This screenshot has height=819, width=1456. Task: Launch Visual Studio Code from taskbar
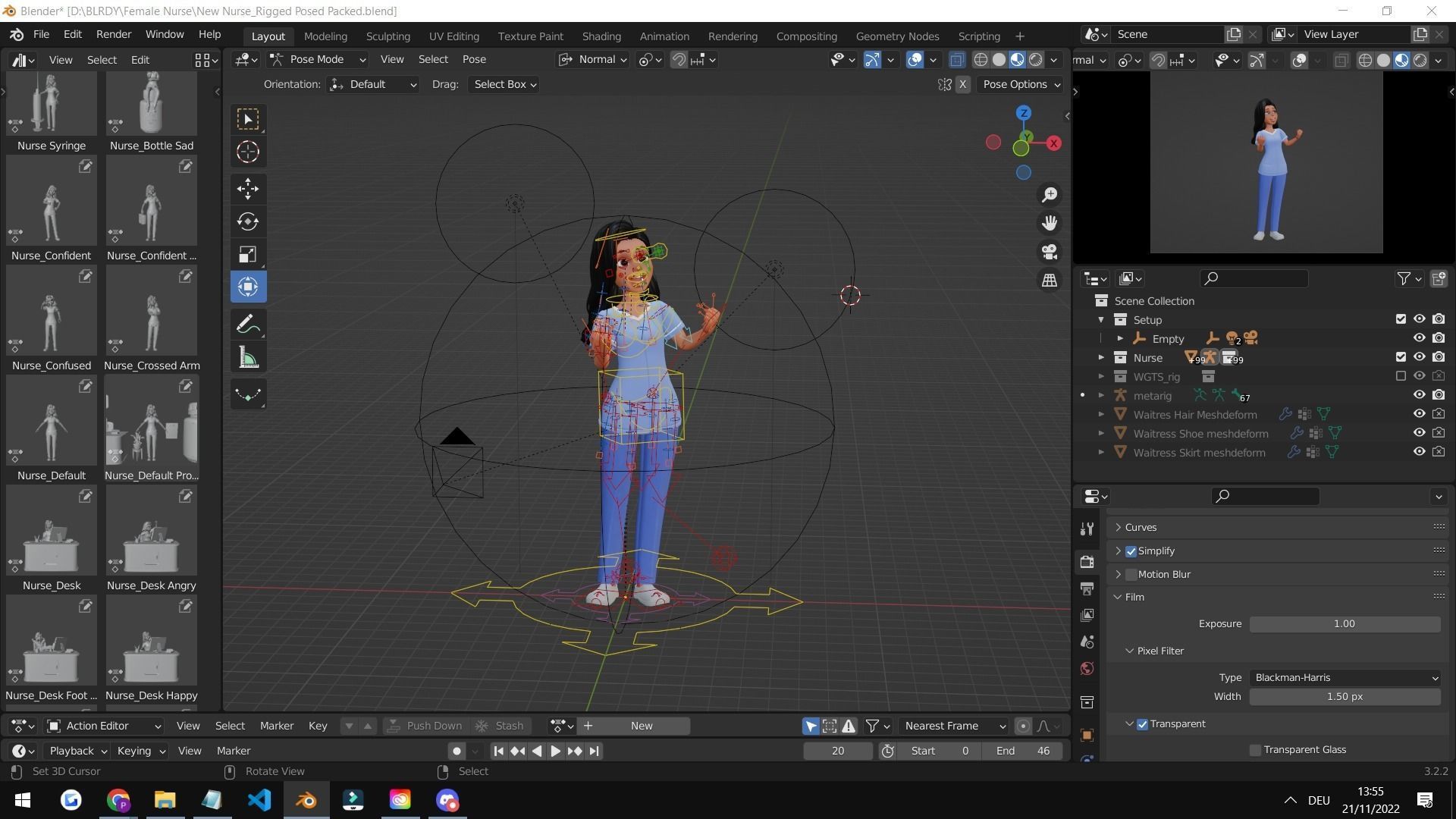[259, 800]
